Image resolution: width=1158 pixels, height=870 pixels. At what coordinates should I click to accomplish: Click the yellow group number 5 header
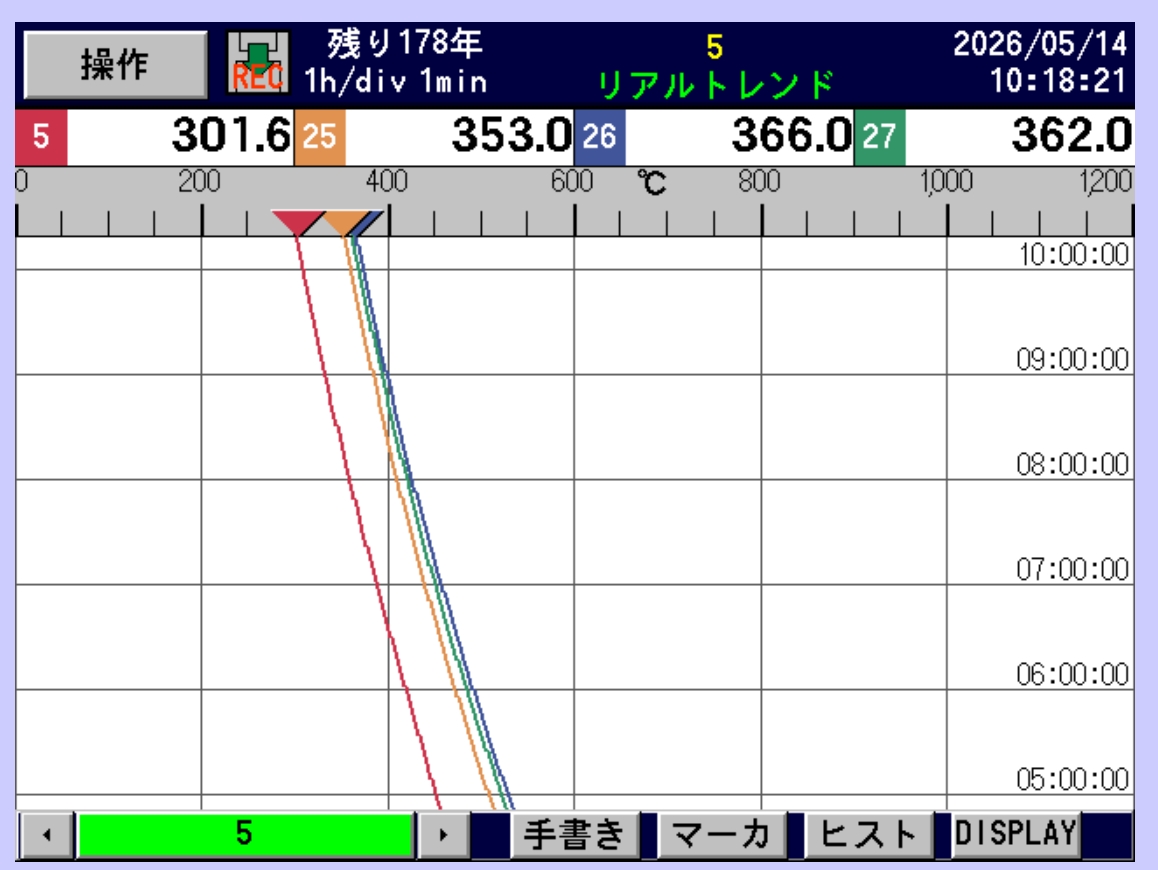(714, 47)
